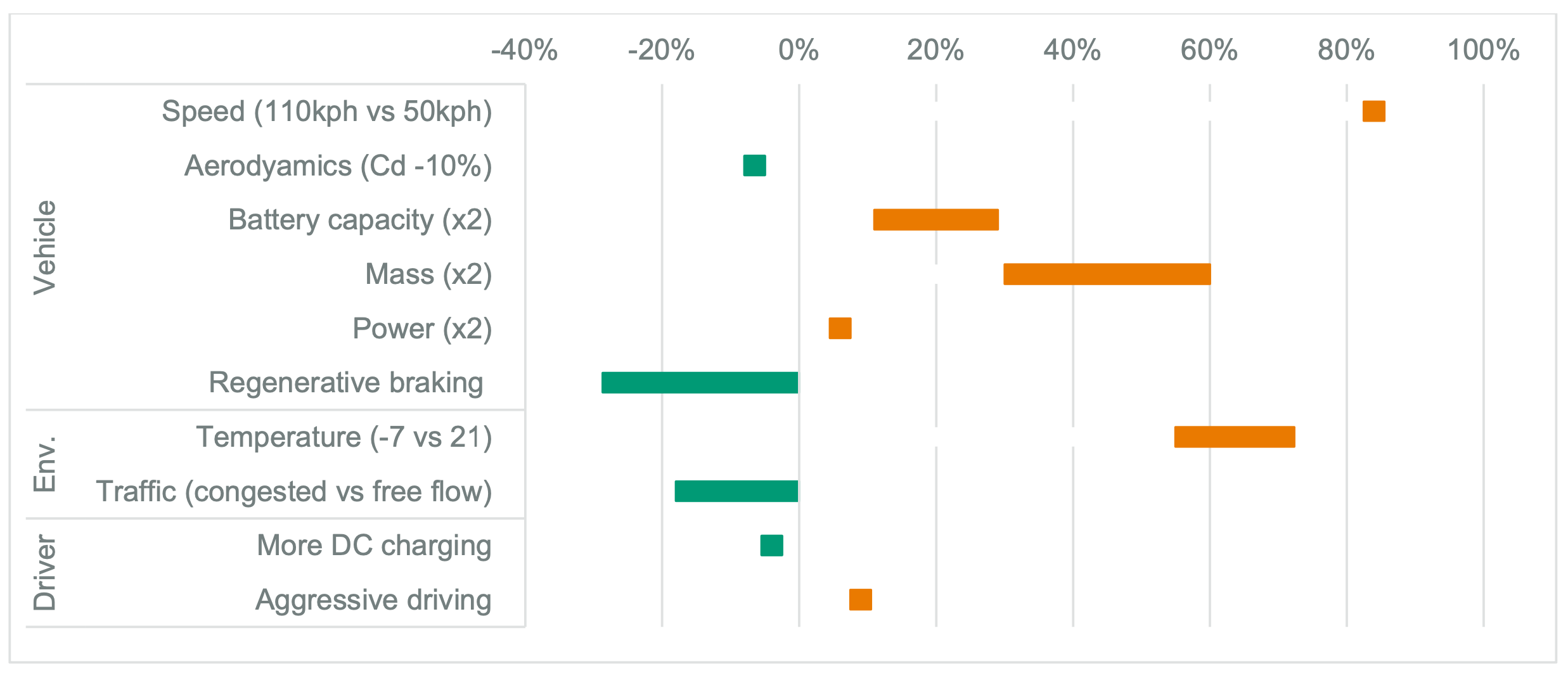Select the green Traffic congestion bar
This screenshot has width=1568, height=673.
tap(736, 492)
